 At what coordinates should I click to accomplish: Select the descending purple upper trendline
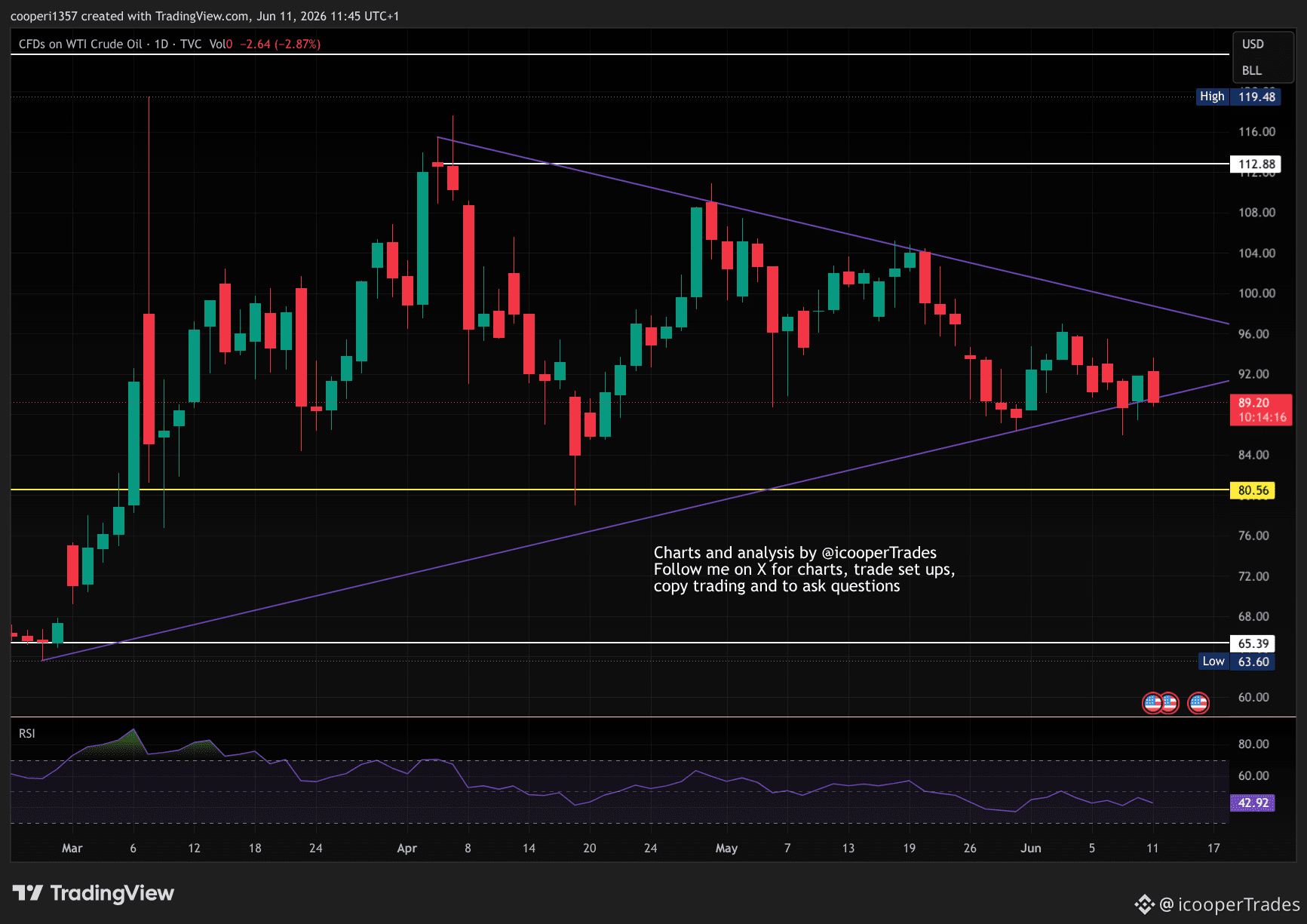(x=833, y=230)
